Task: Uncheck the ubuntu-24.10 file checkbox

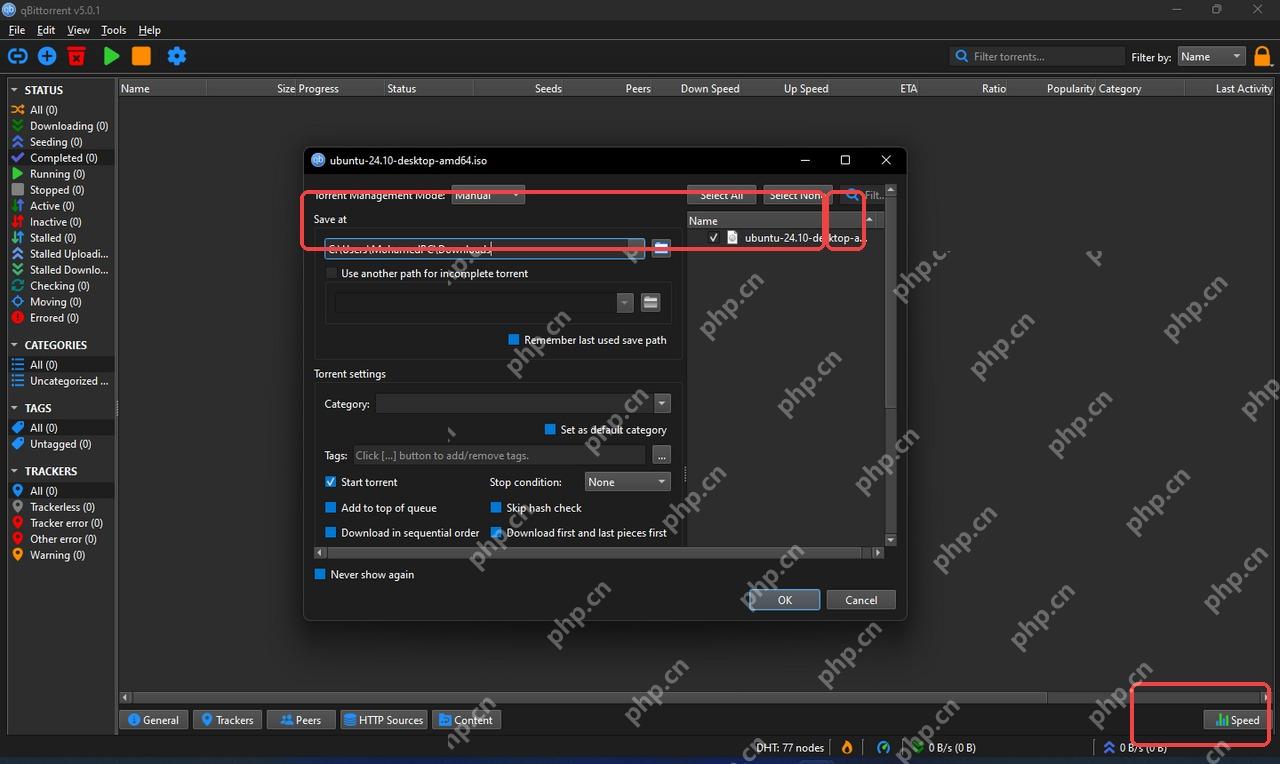Action: tap(713, 238)
